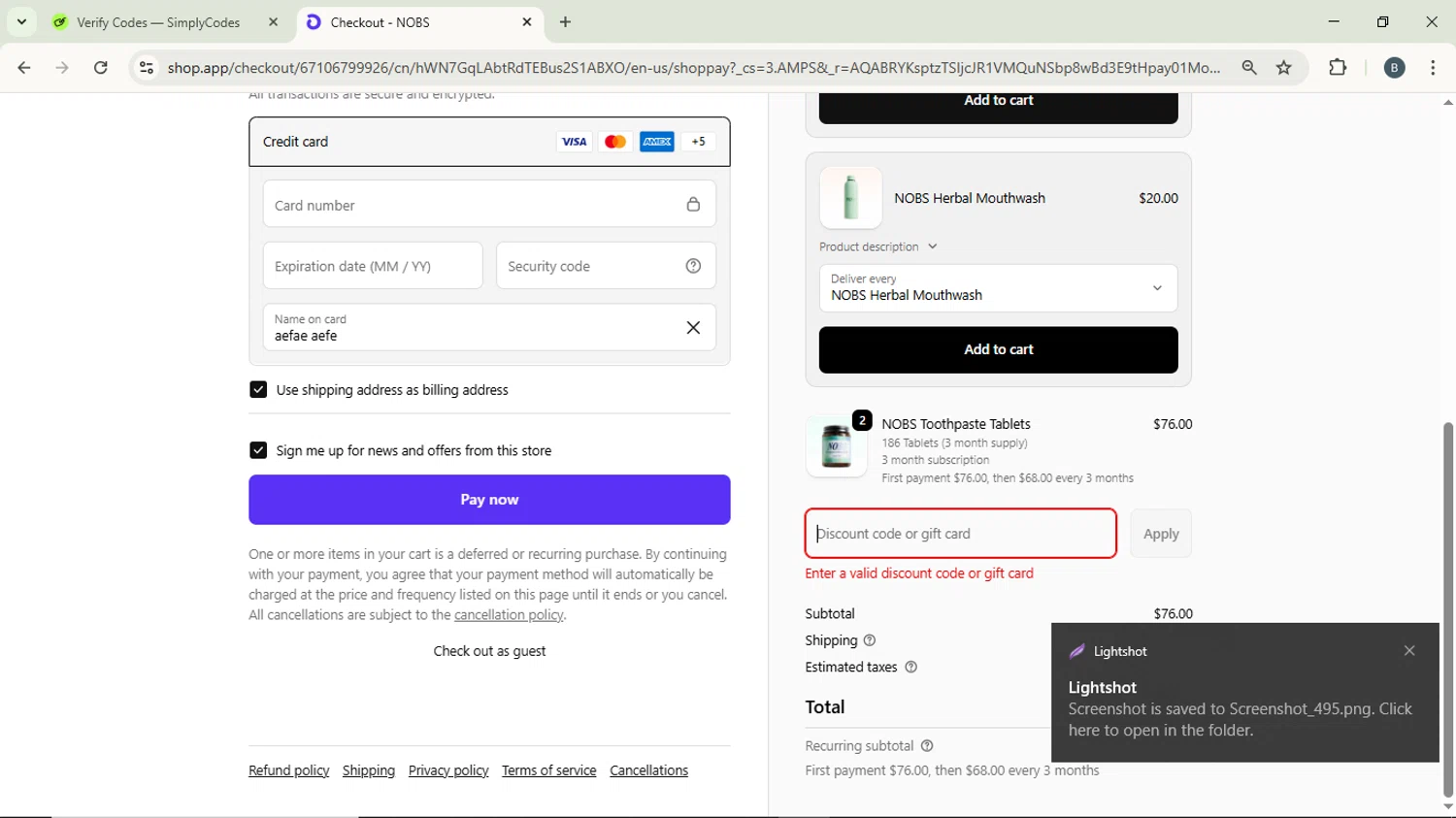The width and height of the screenshot is (1456, 818).
Task: Clear the Name on card field
Action: point(693,328)
